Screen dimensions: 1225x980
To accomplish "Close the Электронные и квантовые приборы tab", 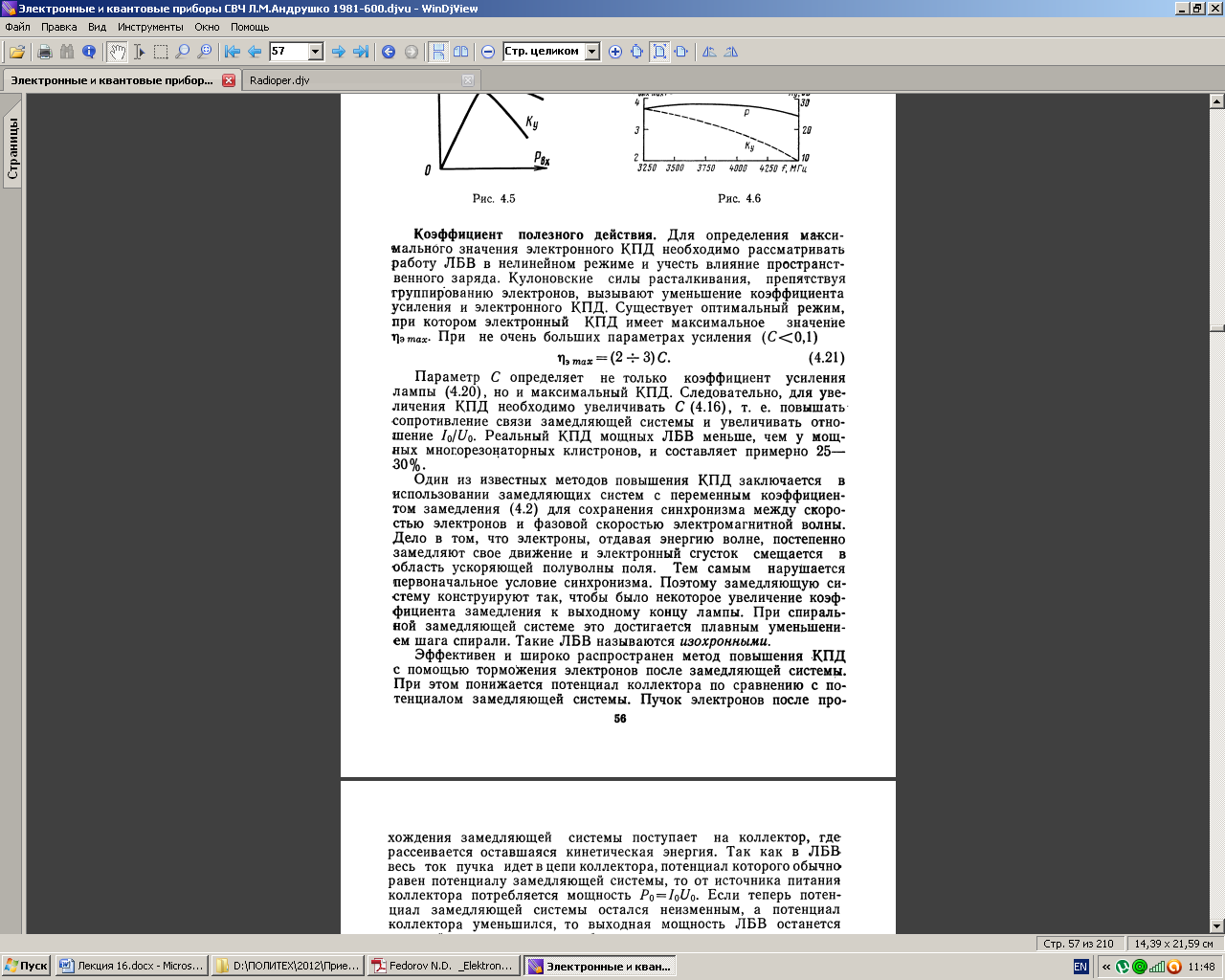I will click(229, 80).
